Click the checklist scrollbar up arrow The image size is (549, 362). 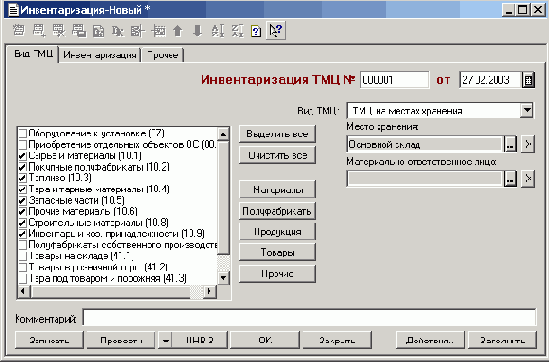(223, 134)
